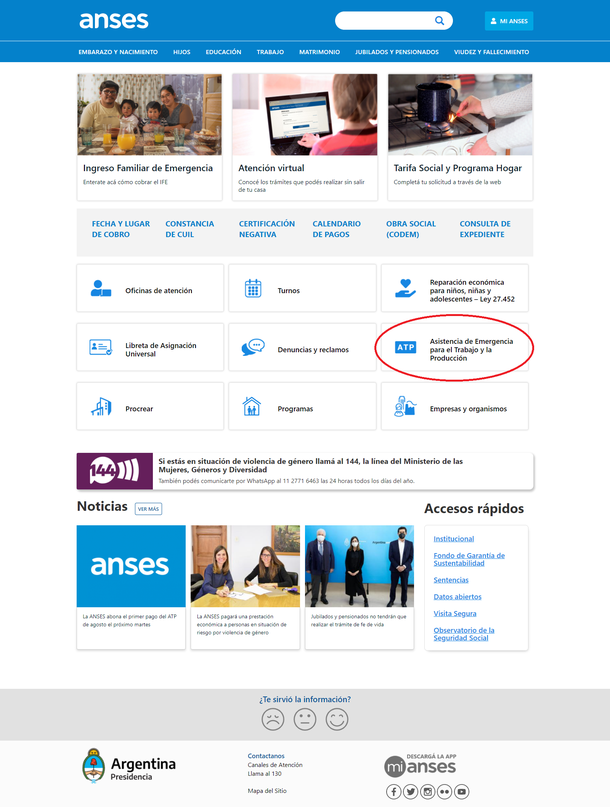610x807 pixels.
Task: Click the ATP badge icon
Action: [x=405, y=347]
